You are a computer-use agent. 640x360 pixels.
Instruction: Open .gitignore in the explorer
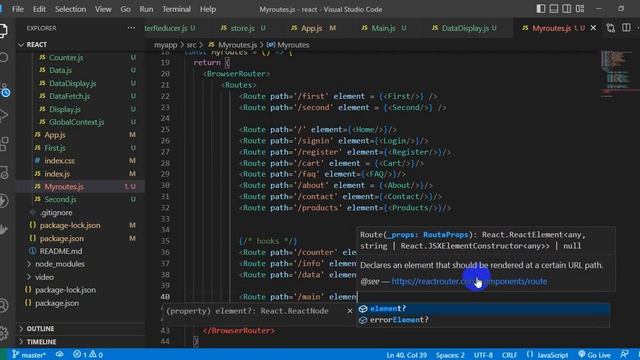tap(80, 213)
